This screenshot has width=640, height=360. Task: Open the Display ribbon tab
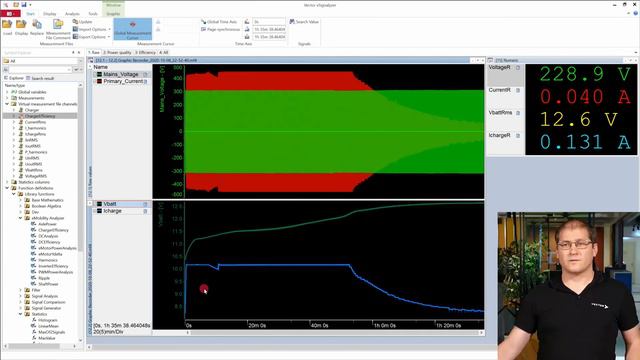(50, 14)
